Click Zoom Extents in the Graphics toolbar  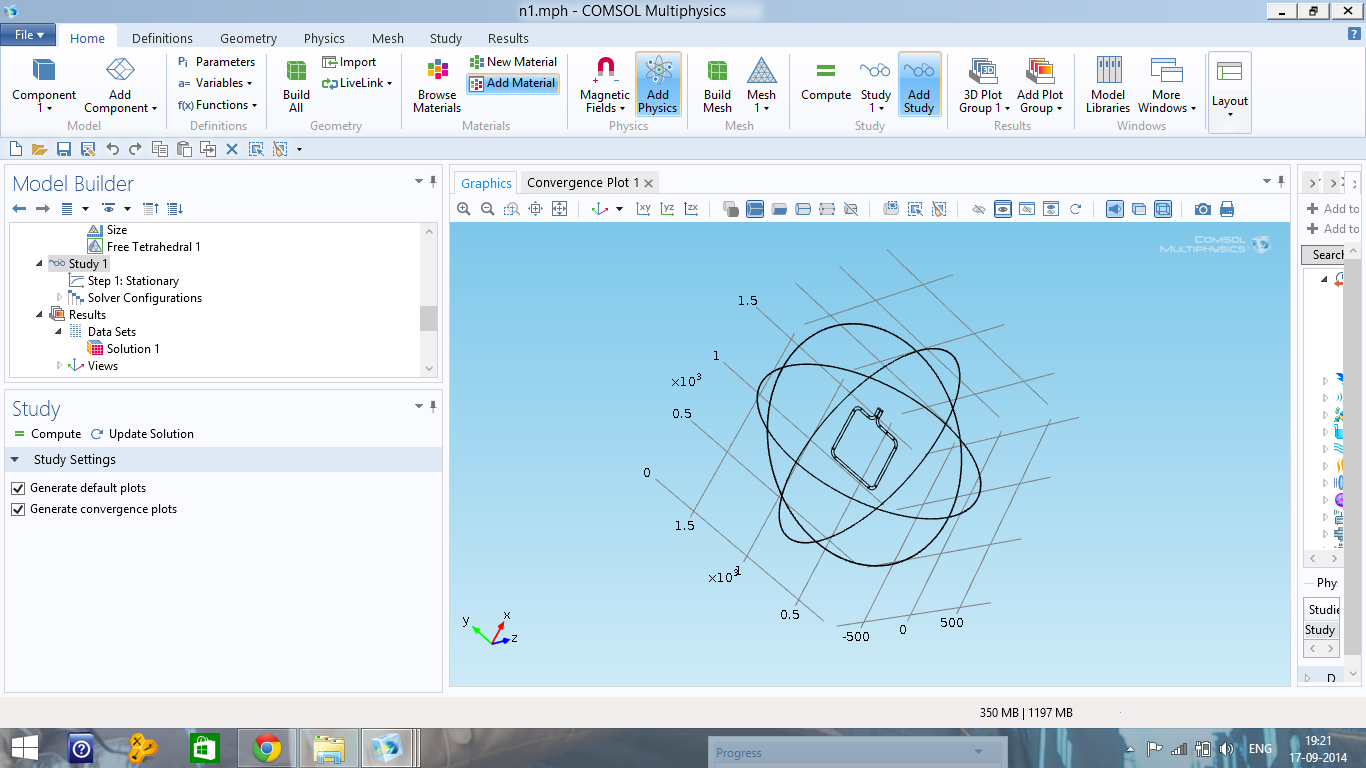[x=559, y=209]
